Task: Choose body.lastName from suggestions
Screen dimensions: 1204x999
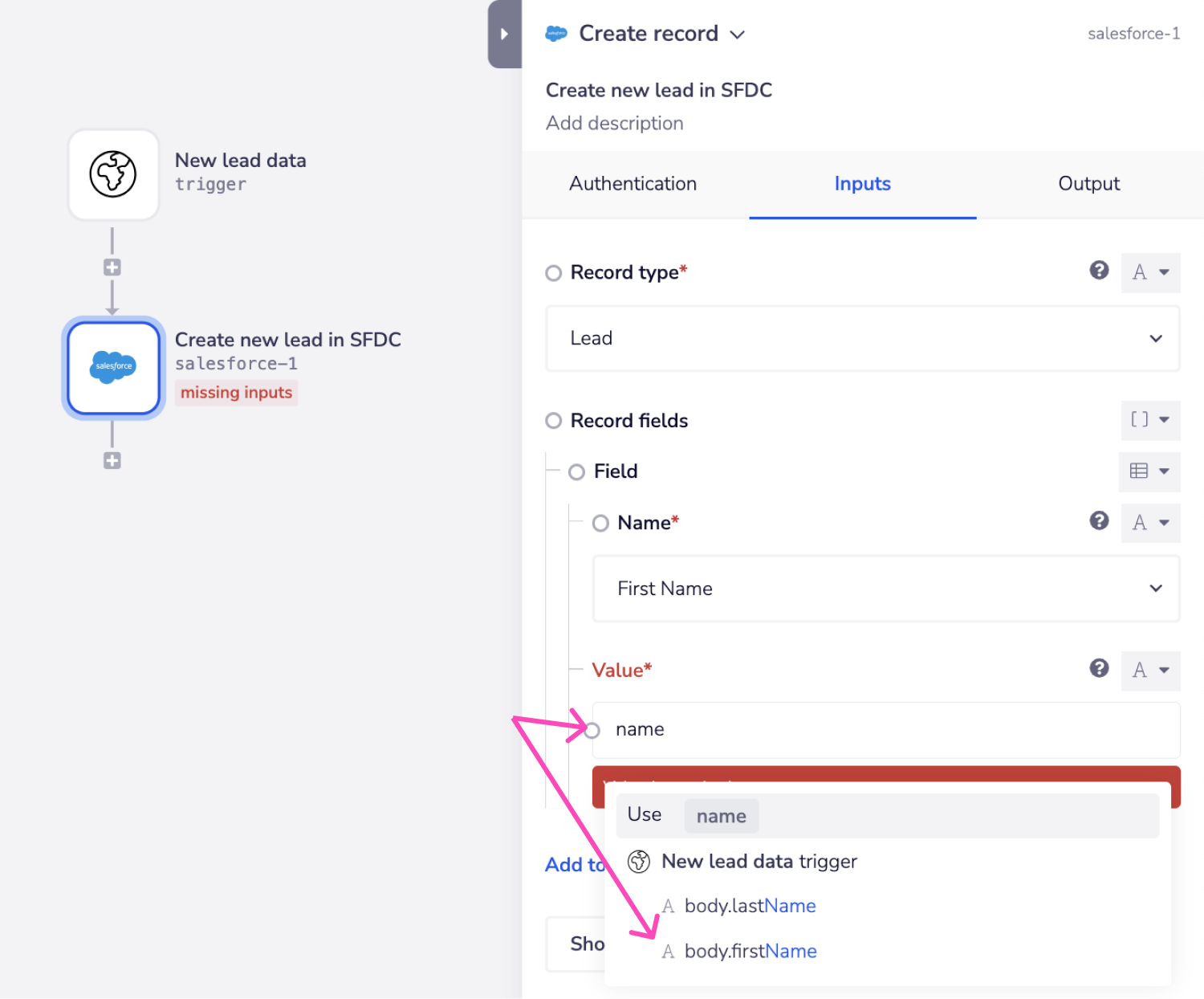Action: (750, 906)
